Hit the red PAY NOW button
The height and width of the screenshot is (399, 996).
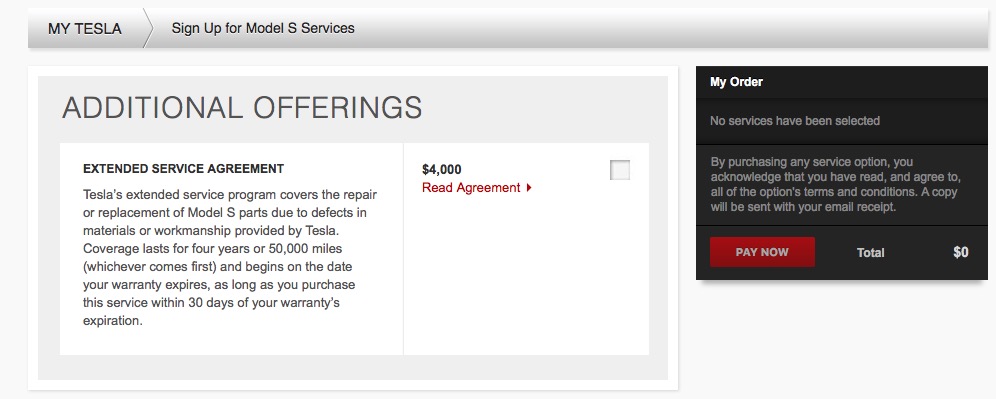tap(762, 252)
